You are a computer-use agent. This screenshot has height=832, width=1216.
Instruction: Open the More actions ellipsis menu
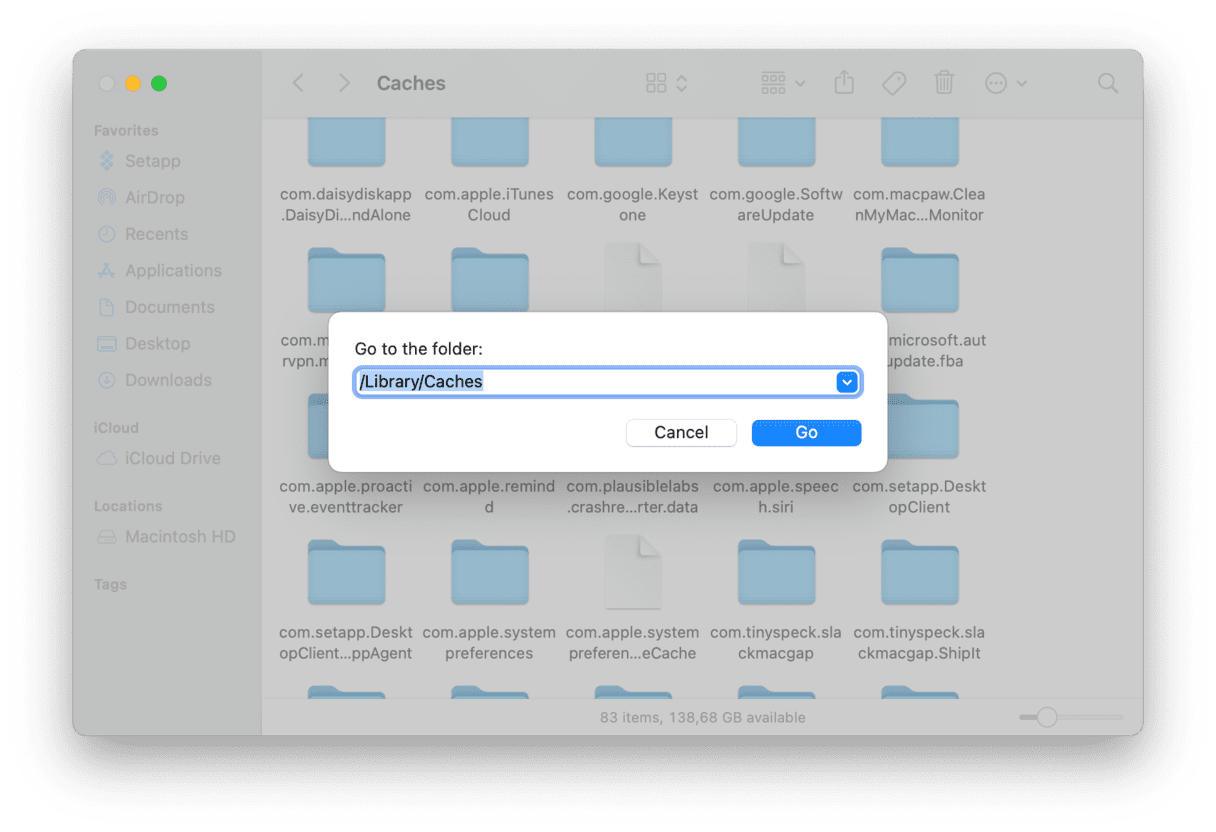[1005, 83]
